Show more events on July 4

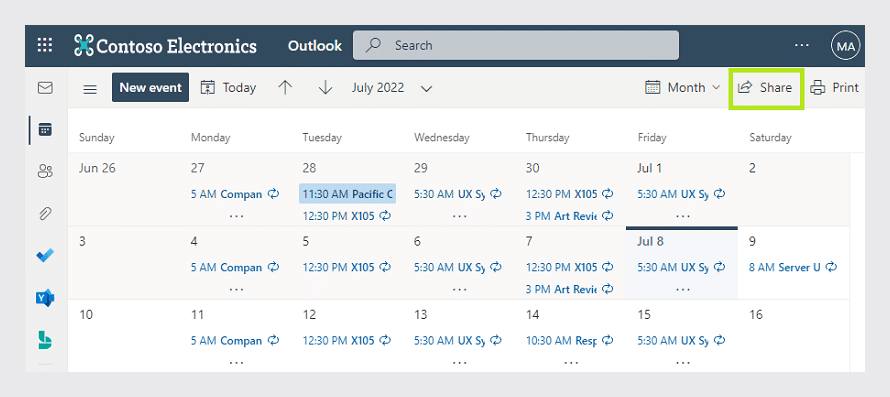tap(237, 290)
